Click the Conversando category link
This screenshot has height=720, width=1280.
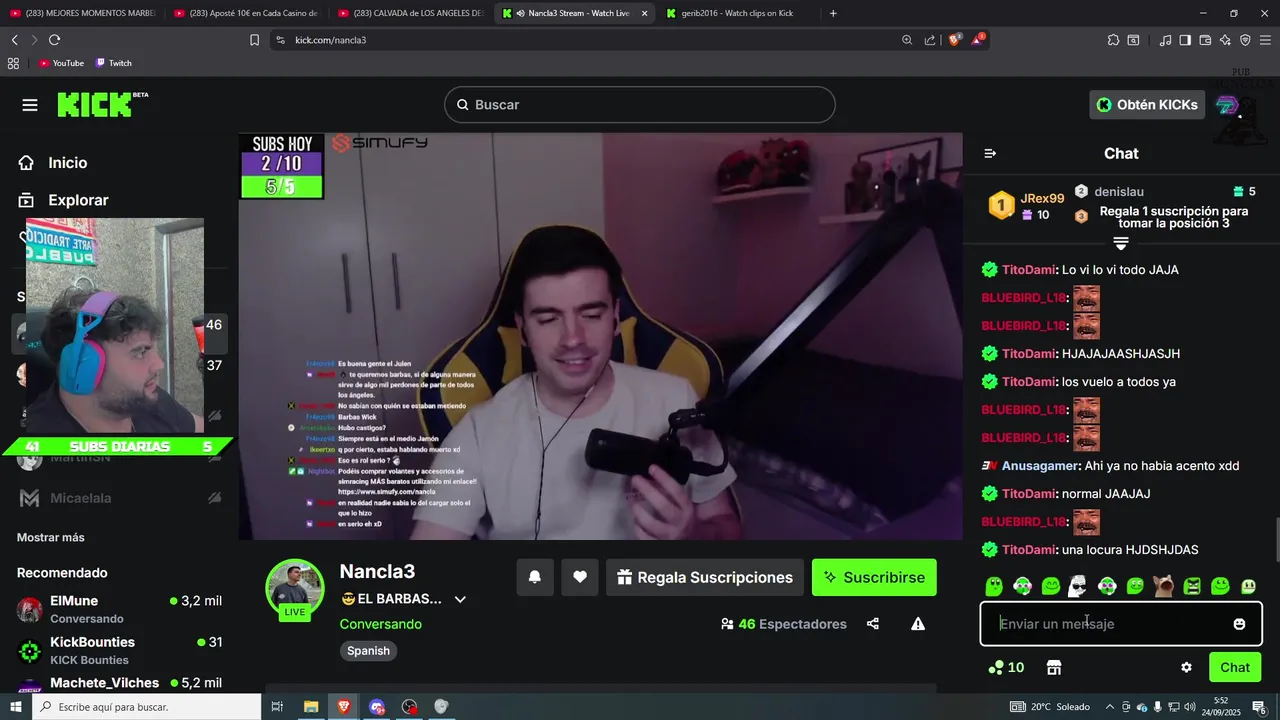tap(380, 624)
